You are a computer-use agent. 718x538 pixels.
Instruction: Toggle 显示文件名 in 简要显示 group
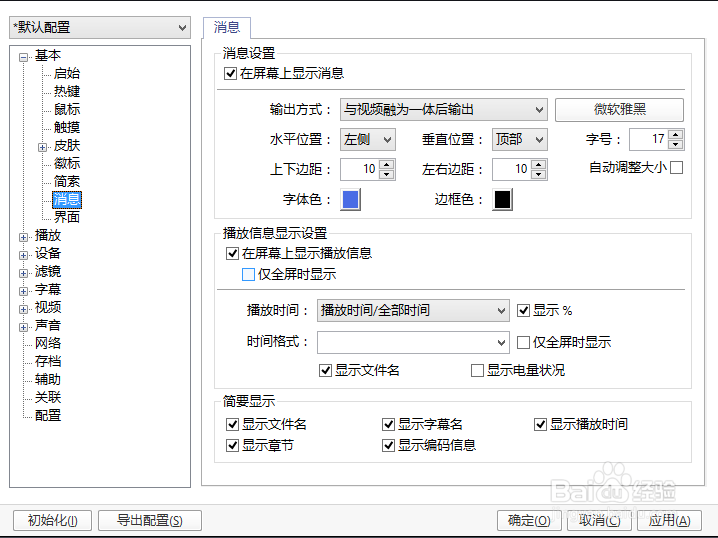tap(232, 424)
